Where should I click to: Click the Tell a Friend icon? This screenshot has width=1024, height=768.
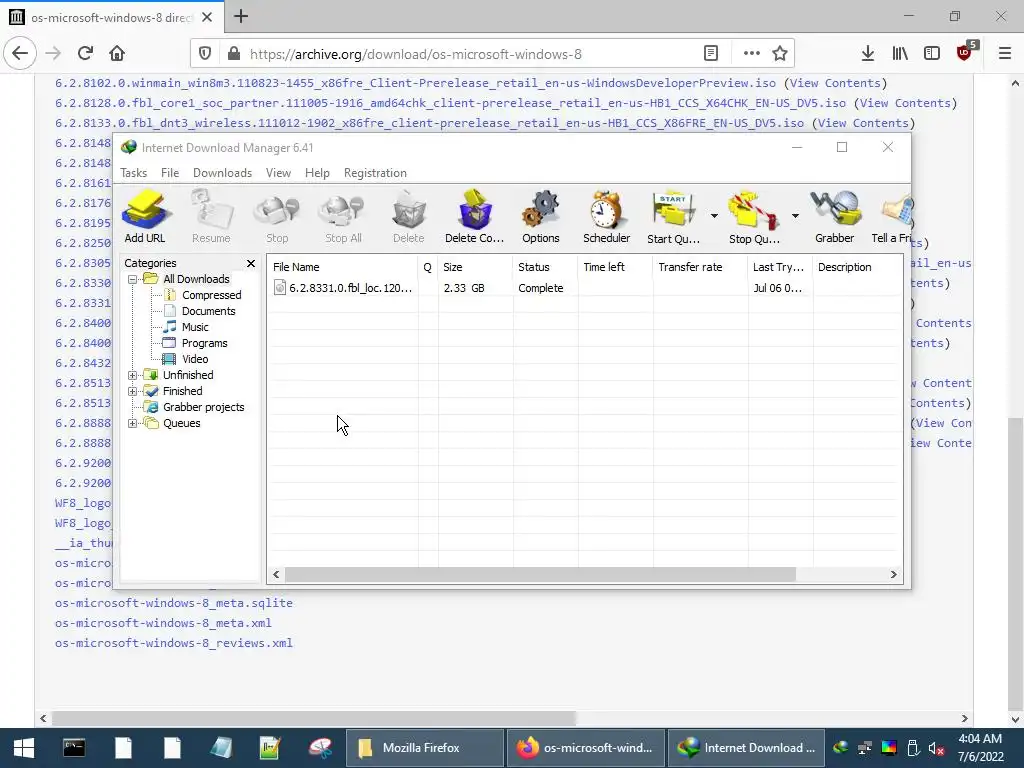892,217
